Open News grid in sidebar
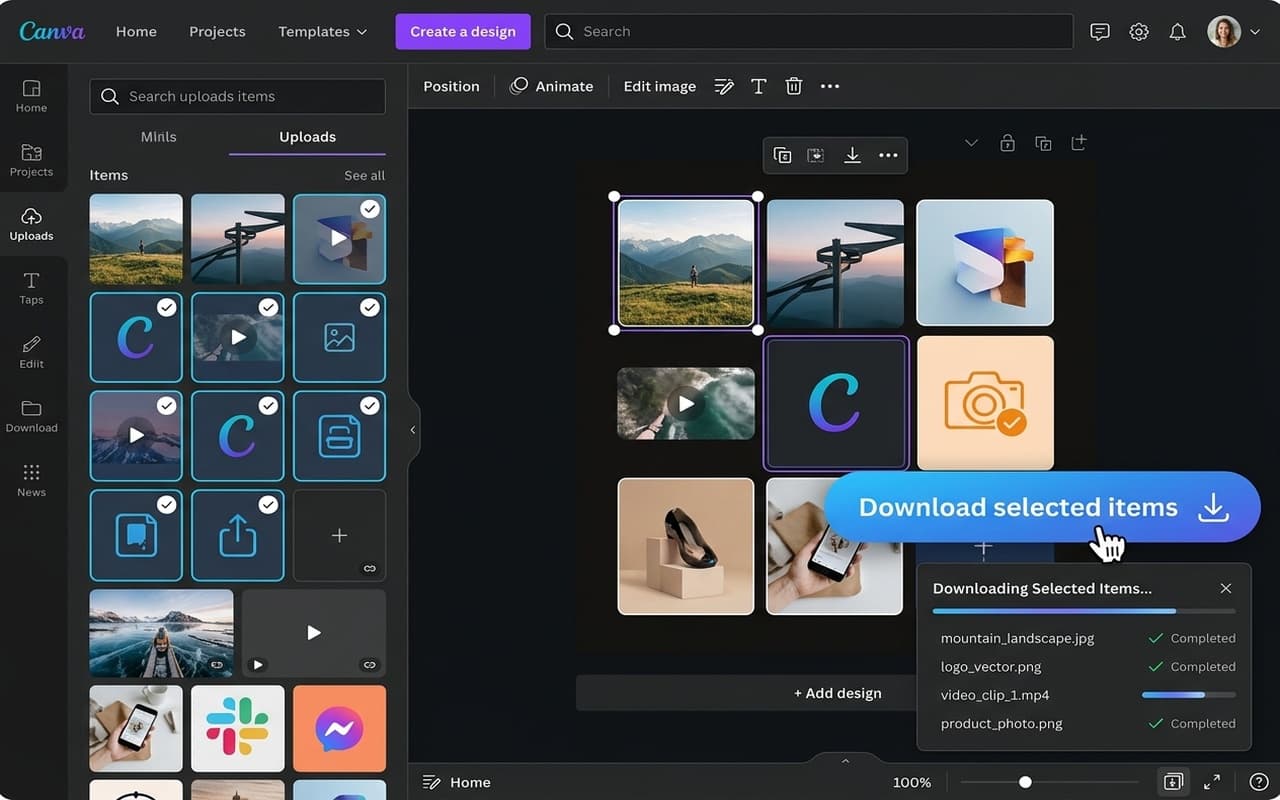1280x800 pixels. [x=31, y=480]
